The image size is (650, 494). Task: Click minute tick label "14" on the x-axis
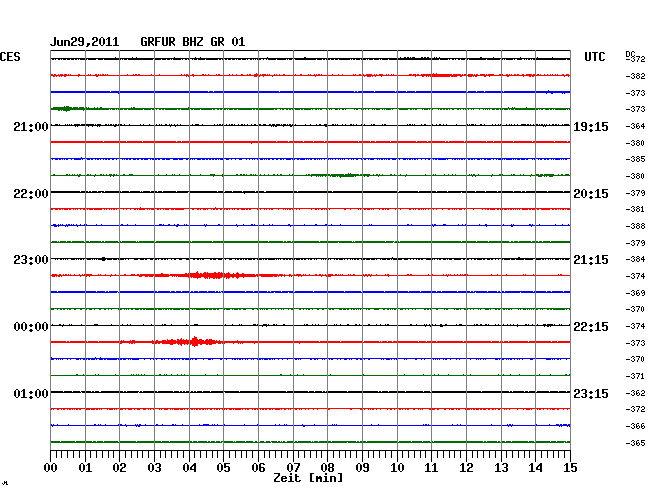[535, 467]
